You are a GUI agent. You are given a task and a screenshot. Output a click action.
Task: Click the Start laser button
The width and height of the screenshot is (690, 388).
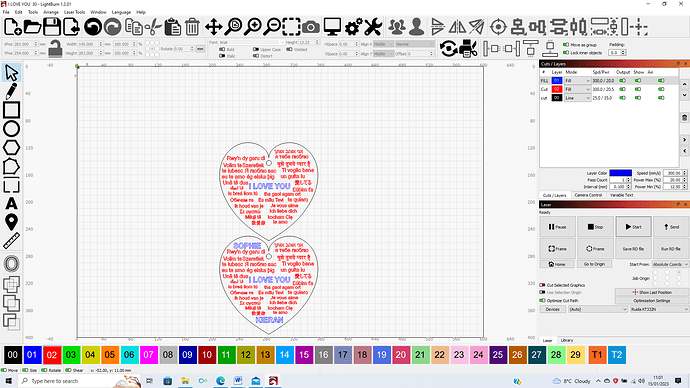[633, 227]
